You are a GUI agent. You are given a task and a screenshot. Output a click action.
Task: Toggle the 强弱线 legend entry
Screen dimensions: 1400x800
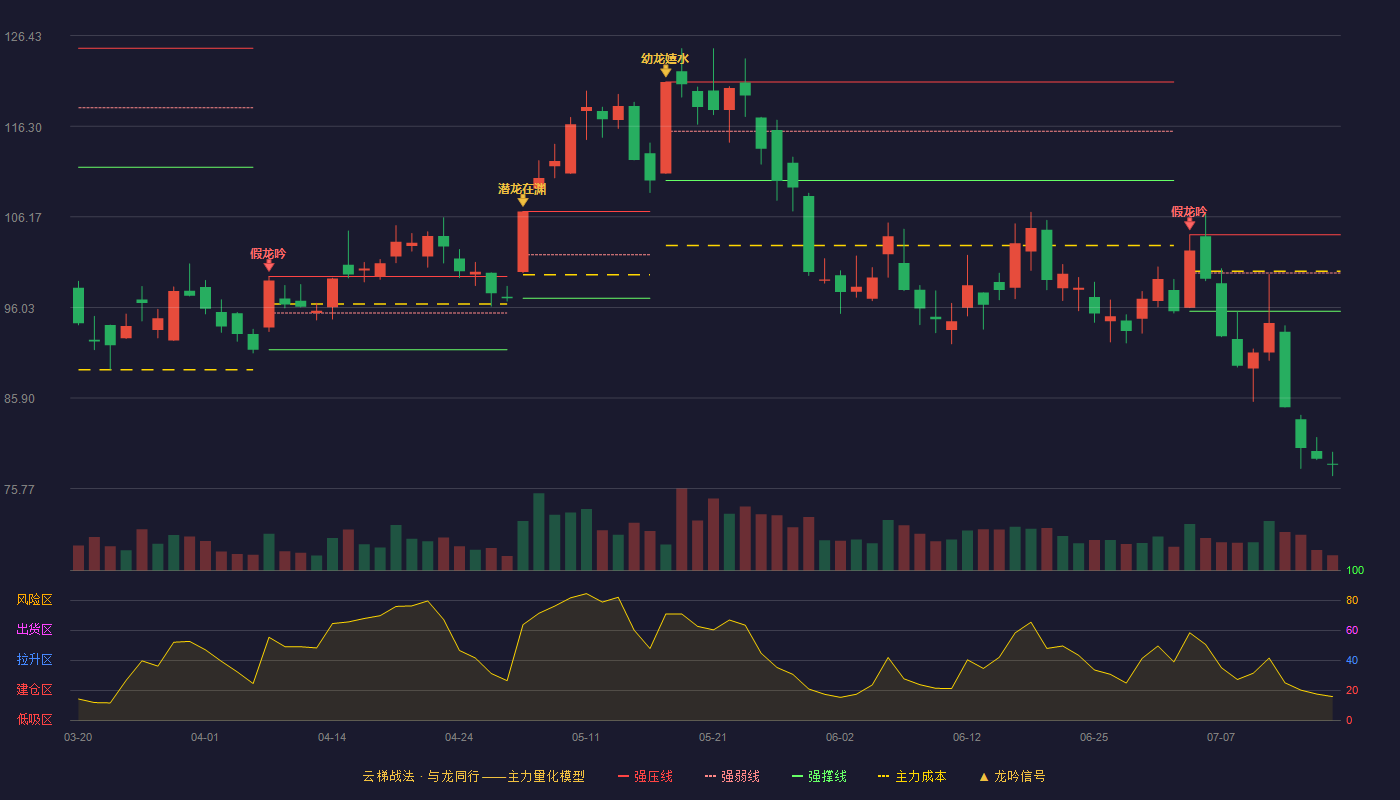click(732, 776)
